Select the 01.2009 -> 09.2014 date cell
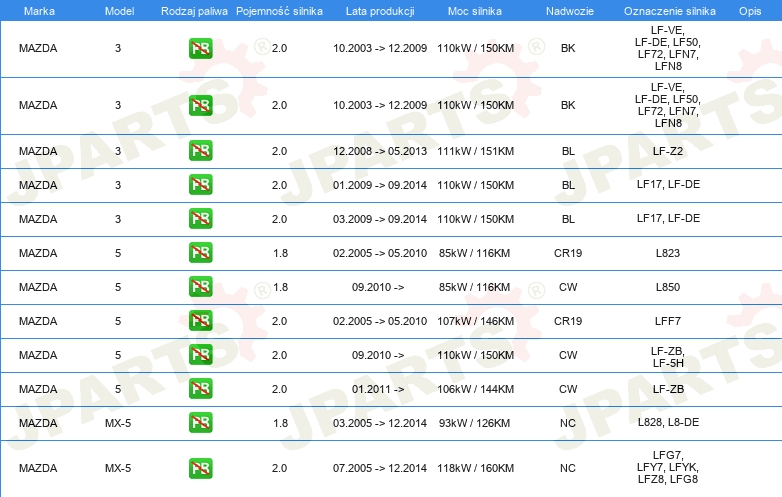This screenshot has width=782, height=497. click(380, 185)
